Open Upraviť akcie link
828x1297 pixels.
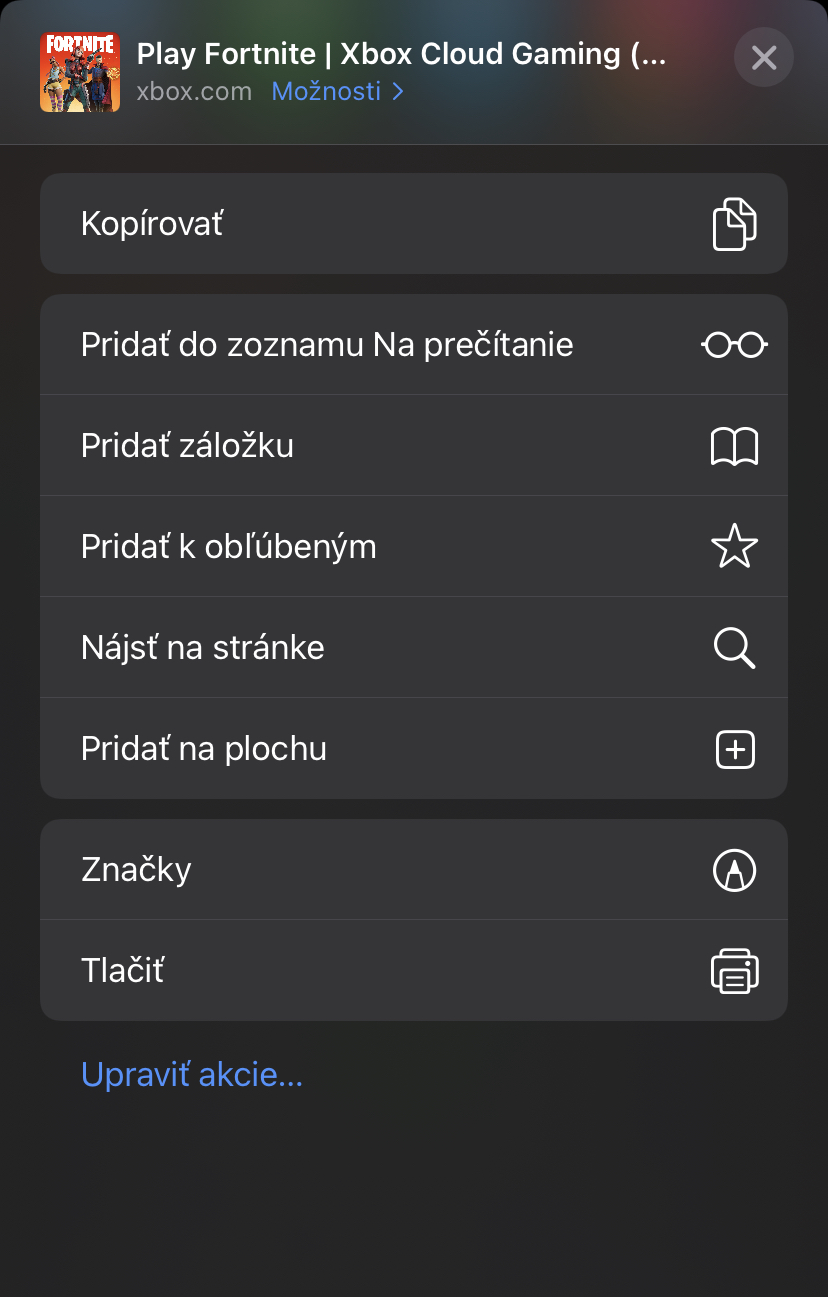(x=192, y=1075)
